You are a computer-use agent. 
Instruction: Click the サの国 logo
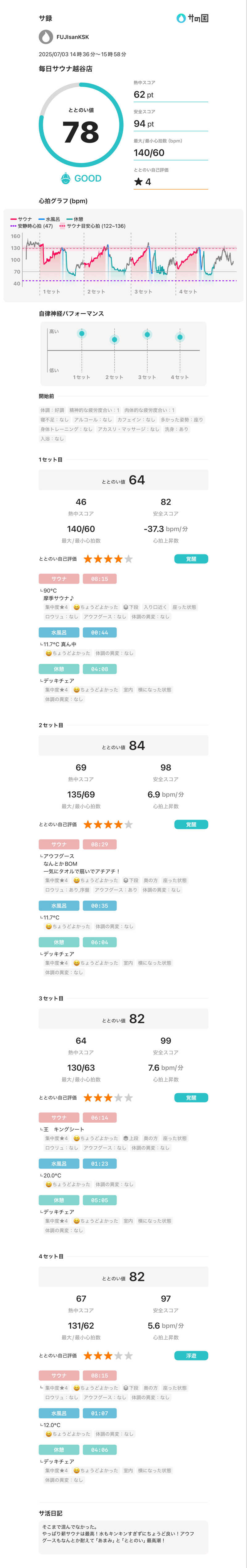click(192, 18)
